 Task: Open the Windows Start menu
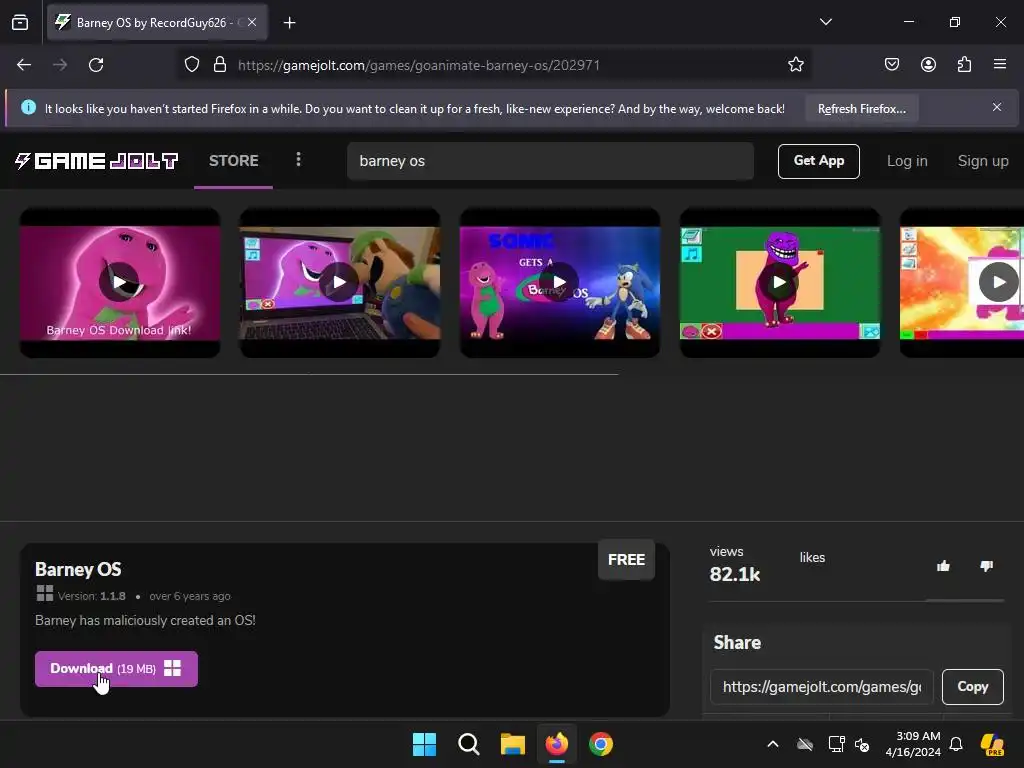(424, 744)
